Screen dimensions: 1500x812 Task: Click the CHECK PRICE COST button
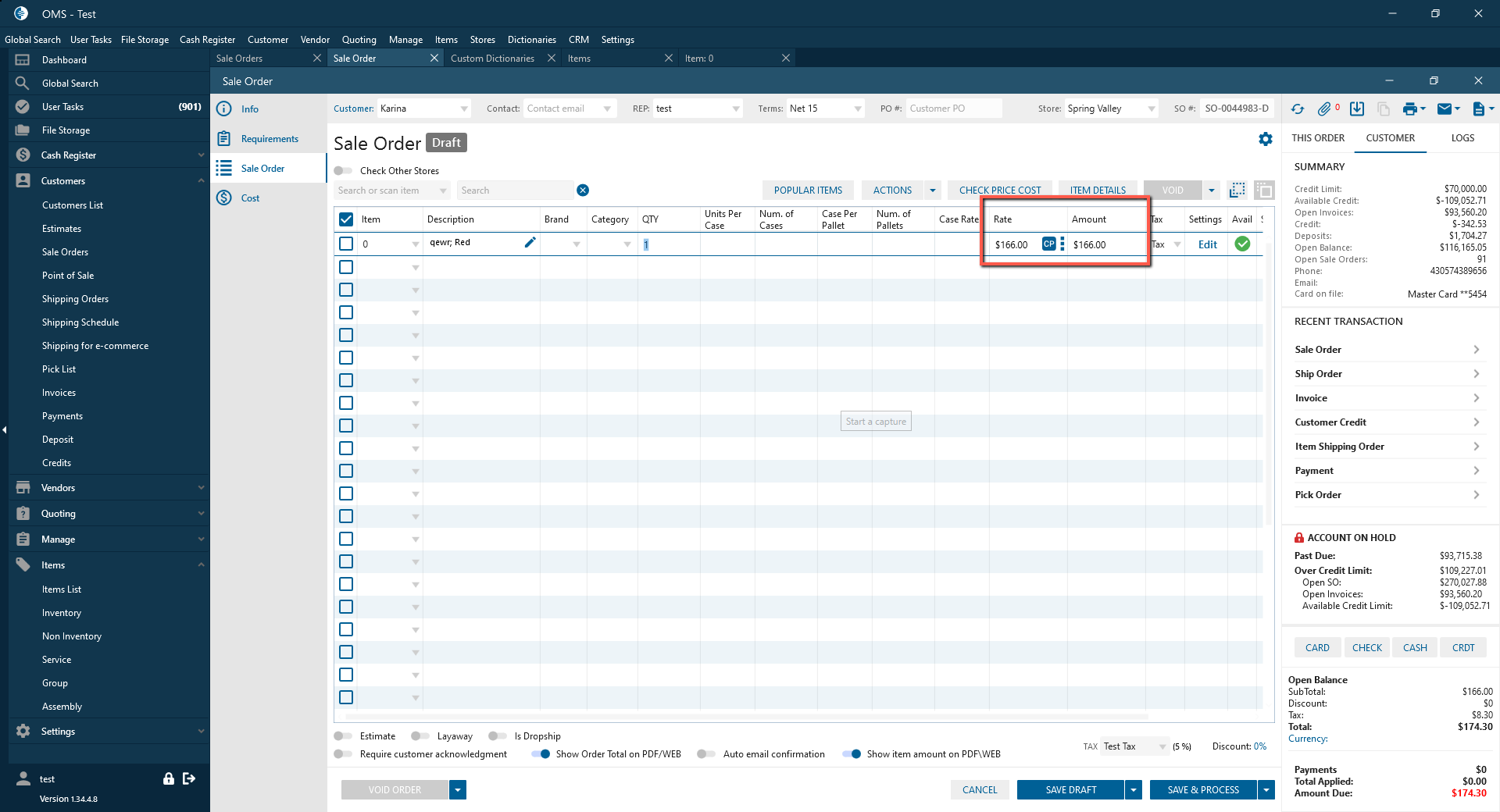click(x=999, y=191)
